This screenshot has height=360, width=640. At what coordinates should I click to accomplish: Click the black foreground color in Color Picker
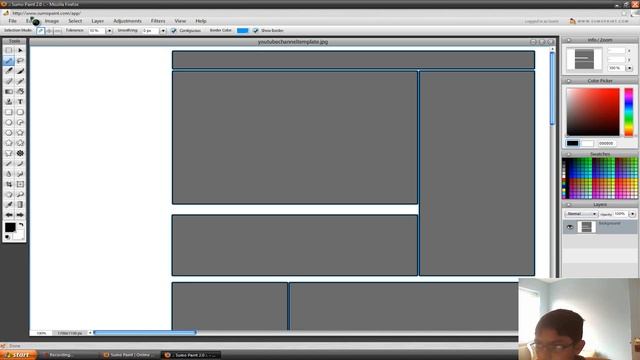tap(572, 143)
